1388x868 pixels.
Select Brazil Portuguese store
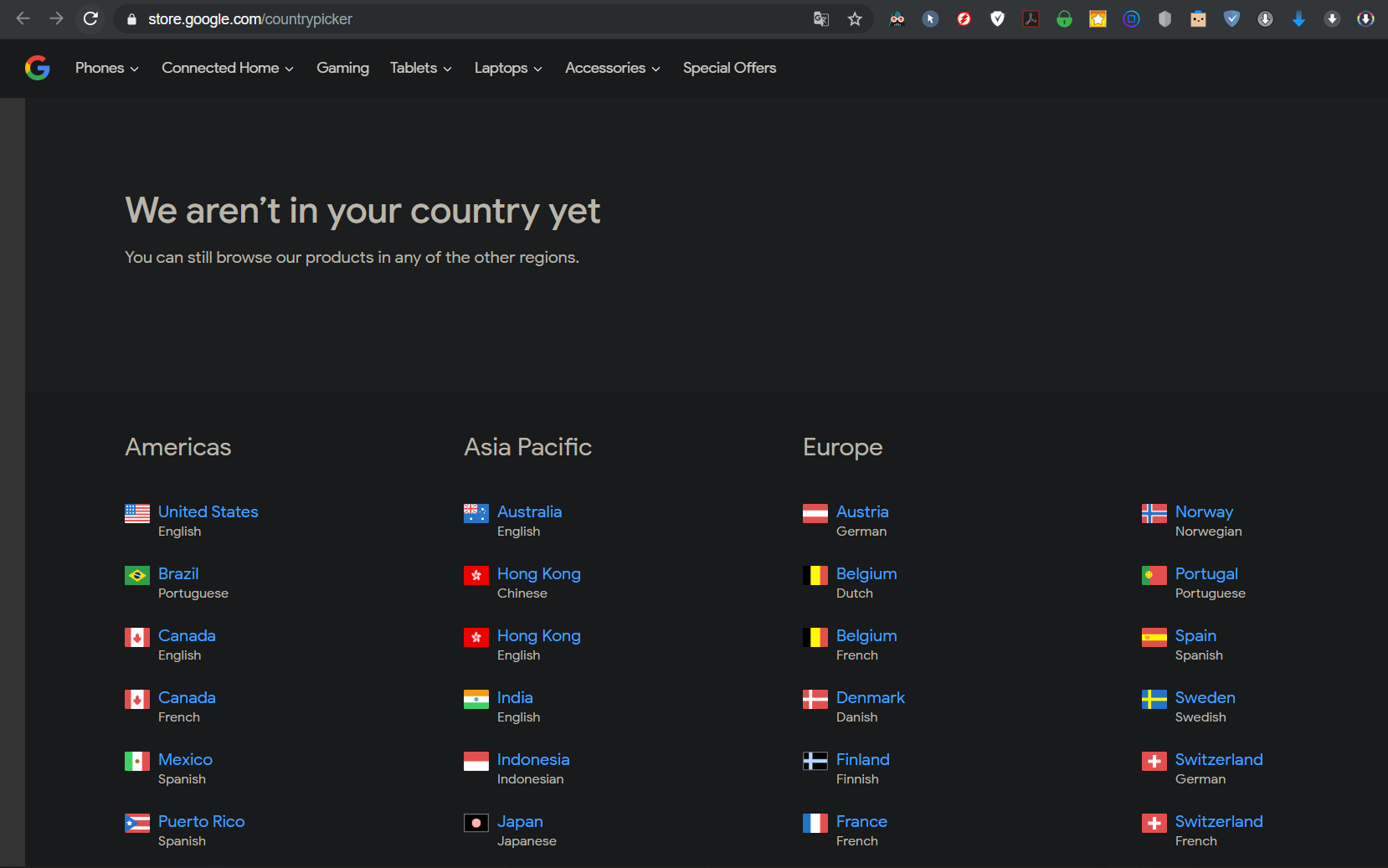[178, 573]
